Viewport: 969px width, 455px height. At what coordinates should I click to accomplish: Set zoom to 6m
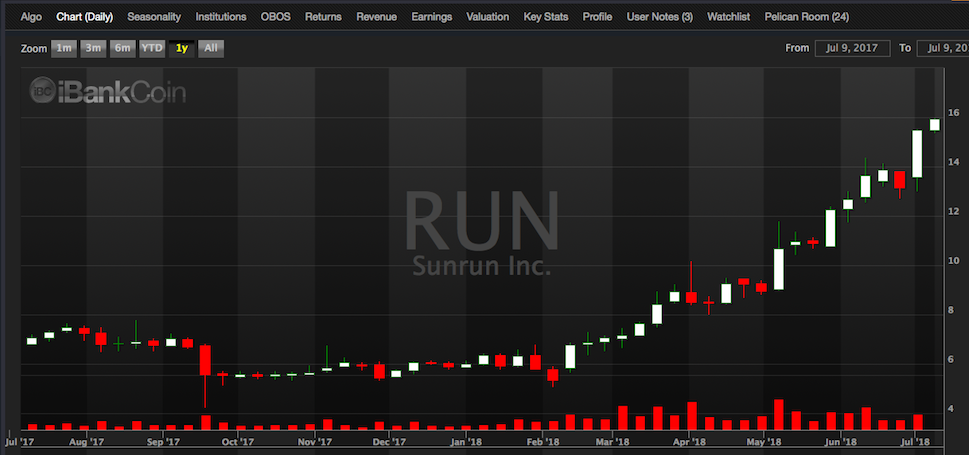122,48
